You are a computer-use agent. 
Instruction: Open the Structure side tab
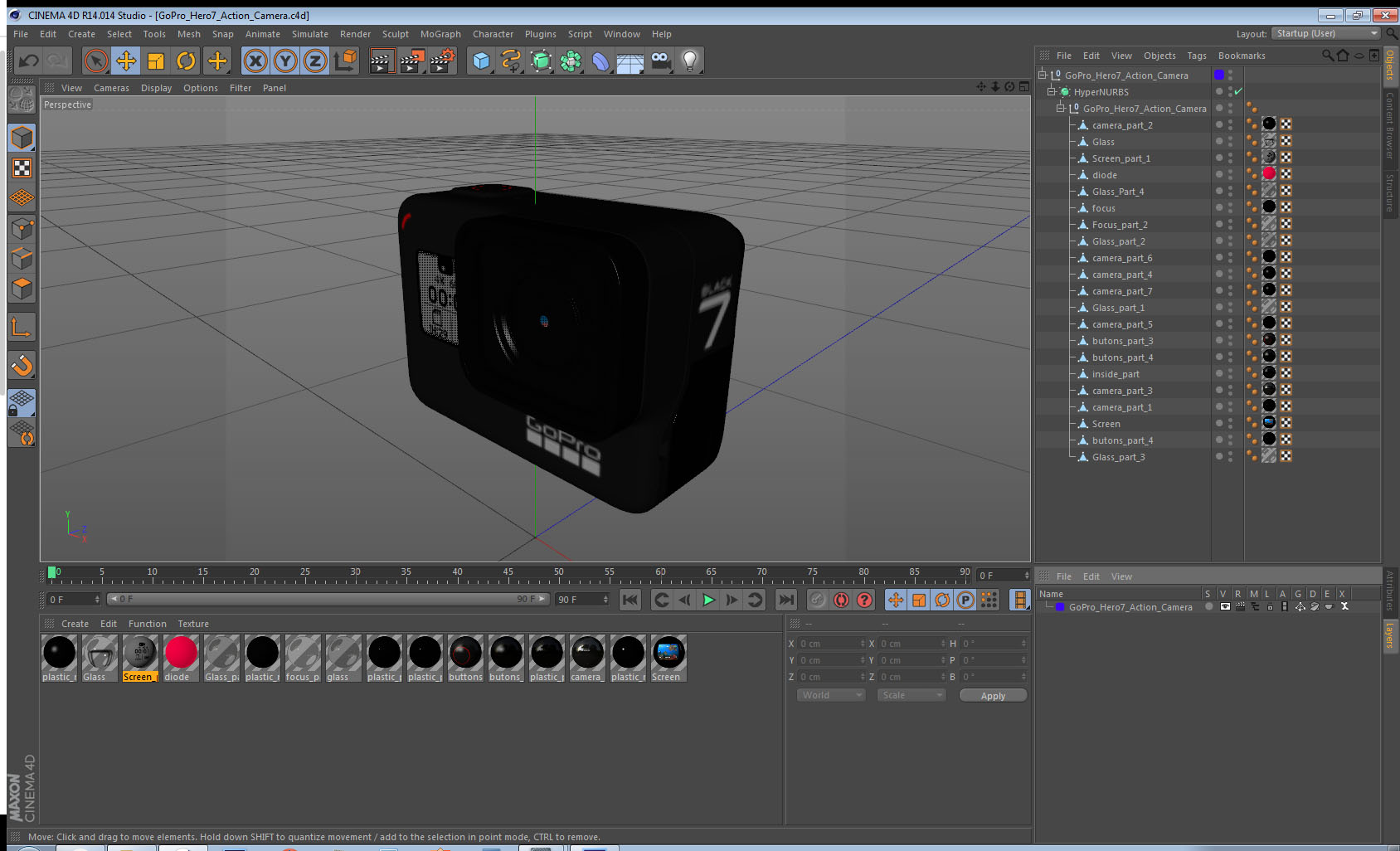1389,193
